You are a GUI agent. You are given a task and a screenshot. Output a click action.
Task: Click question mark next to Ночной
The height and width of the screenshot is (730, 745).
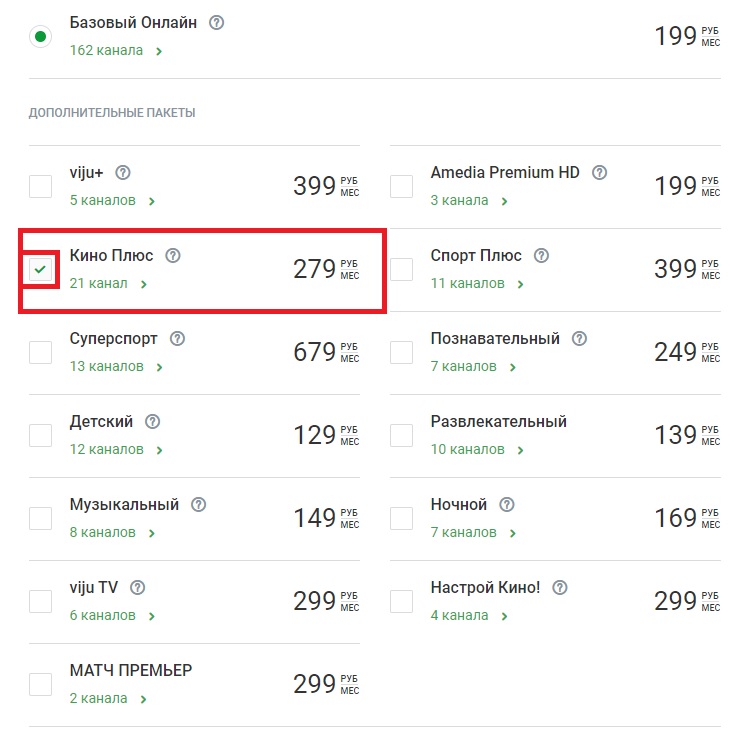507,505
